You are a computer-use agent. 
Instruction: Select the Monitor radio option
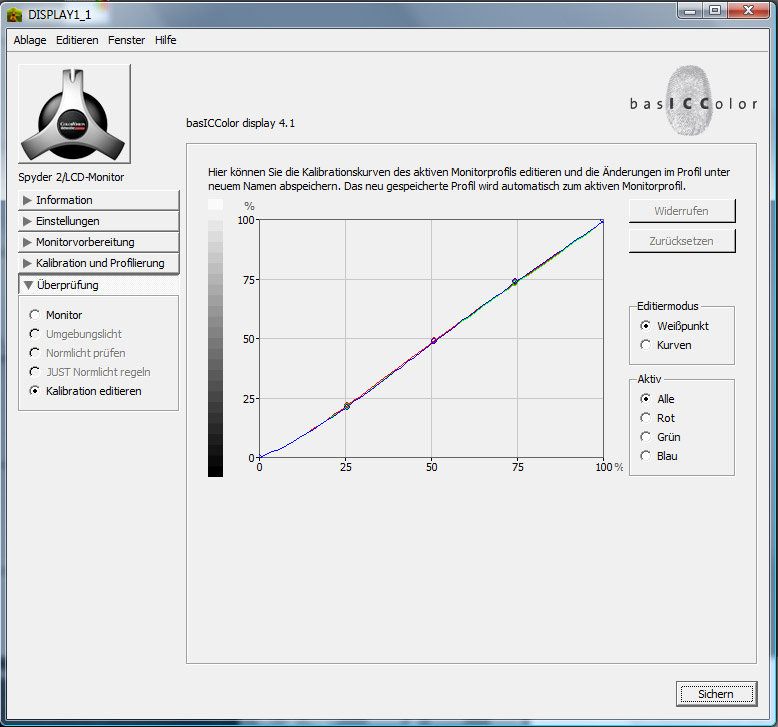coord(36,315)
